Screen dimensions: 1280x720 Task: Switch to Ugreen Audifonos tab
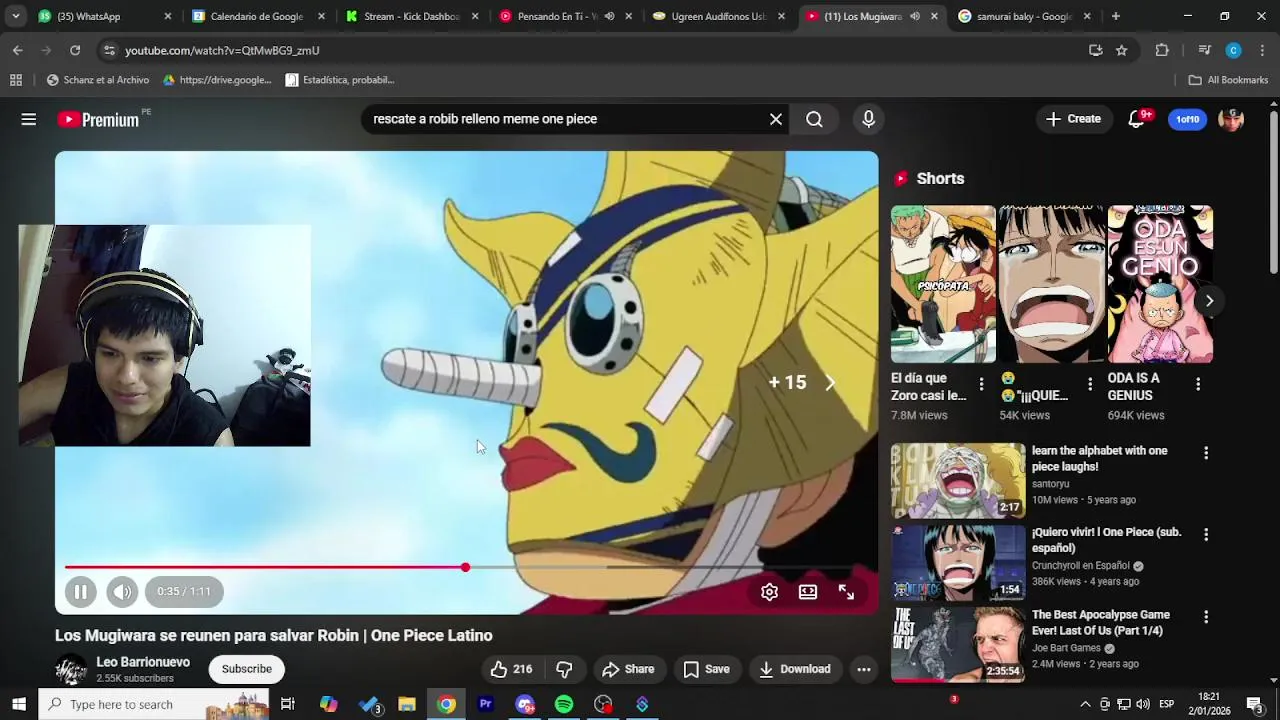(719, 16)
